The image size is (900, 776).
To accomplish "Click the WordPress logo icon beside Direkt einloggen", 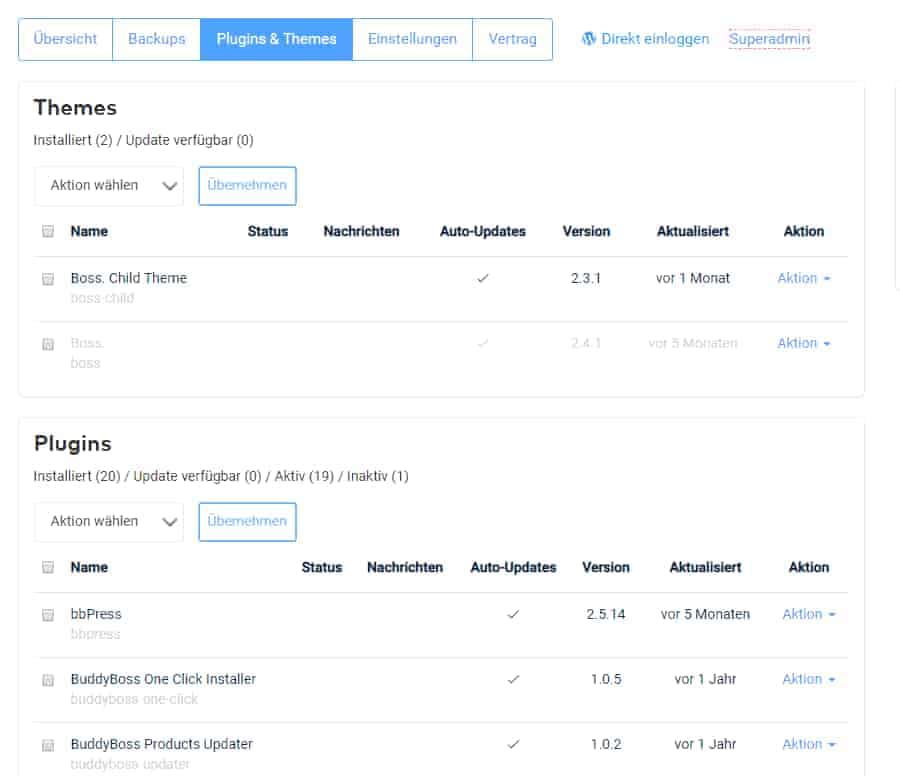I will coord(589,39).
